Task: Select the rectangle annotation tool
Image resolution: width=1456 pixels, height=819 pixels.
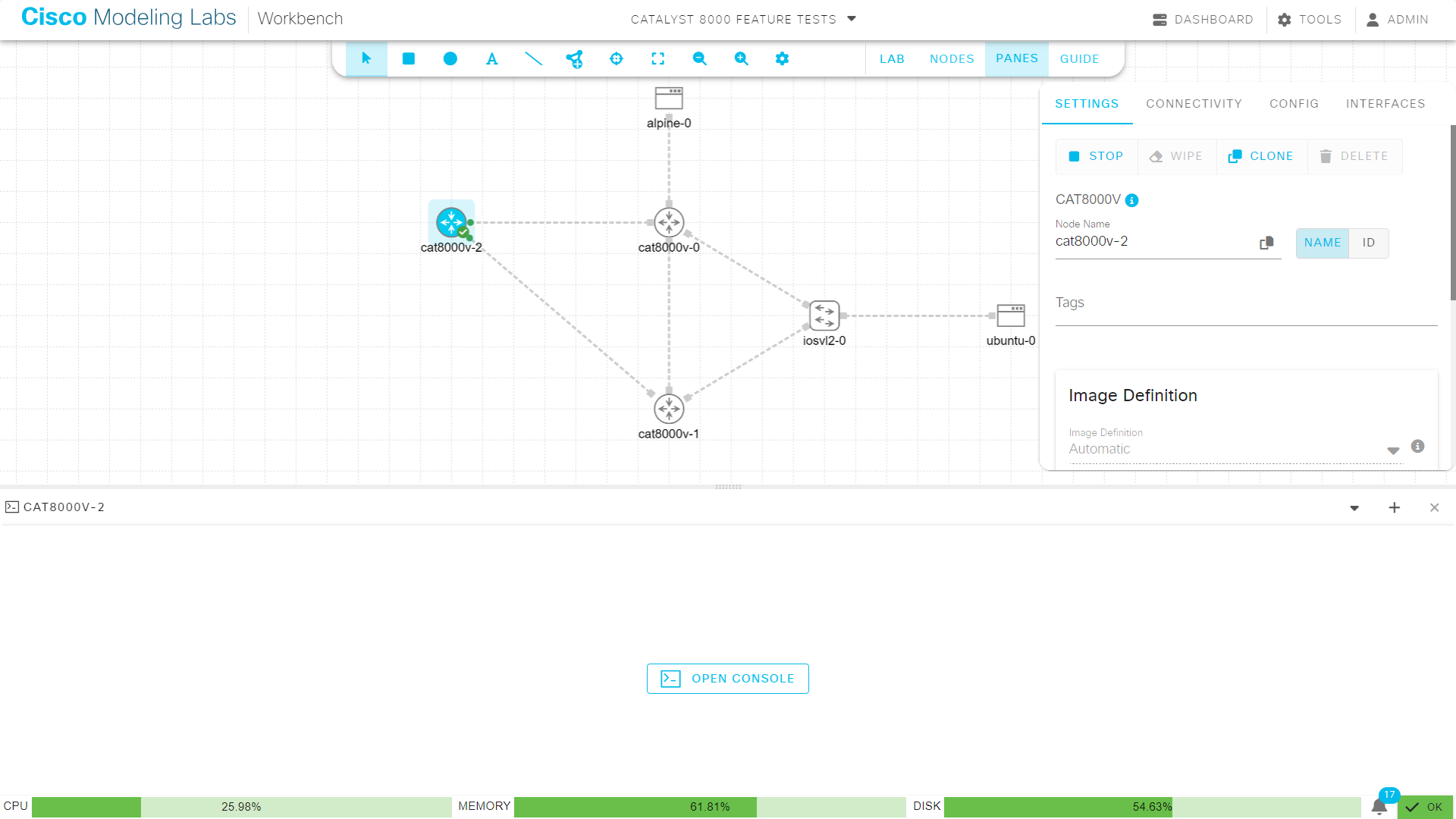Action: (x=409, y=58)
